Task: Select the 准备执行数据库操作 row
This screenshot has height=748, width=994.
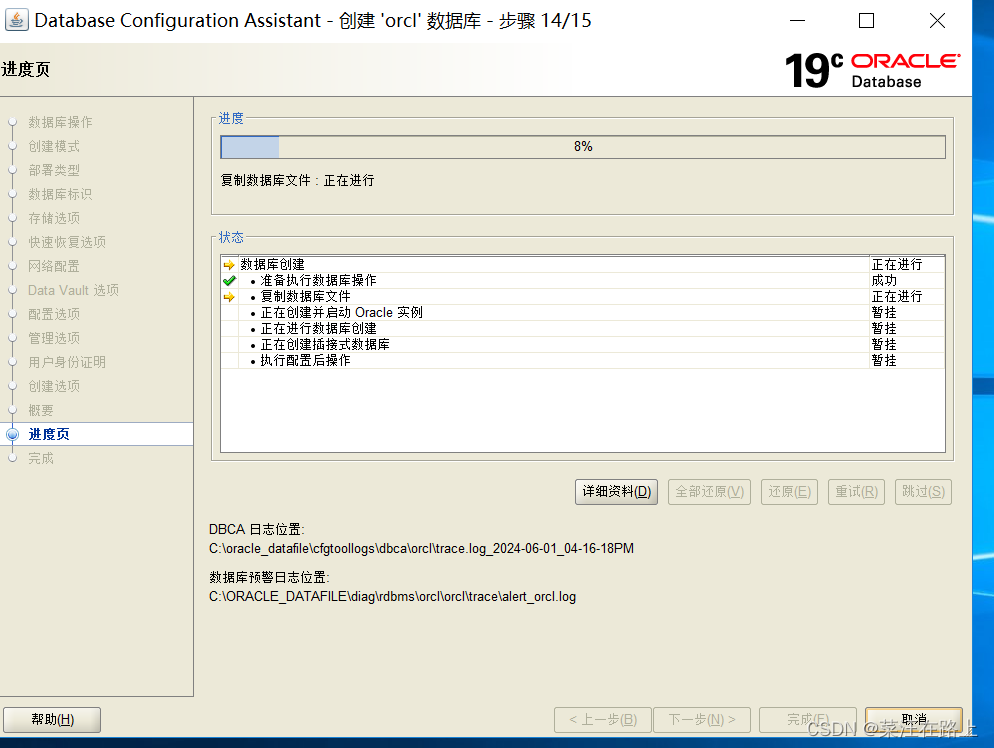Action: 583,280
